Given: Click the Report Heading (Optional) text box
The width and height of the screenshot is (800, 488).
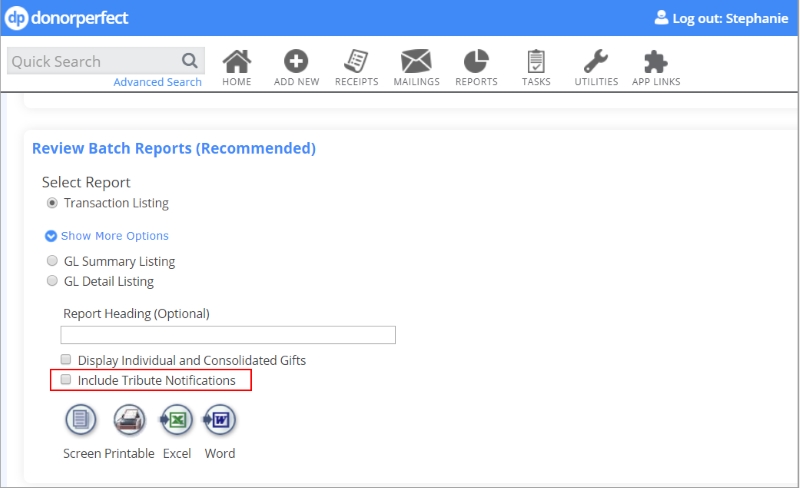Looking at the screenshot, I should coord(228,335).
